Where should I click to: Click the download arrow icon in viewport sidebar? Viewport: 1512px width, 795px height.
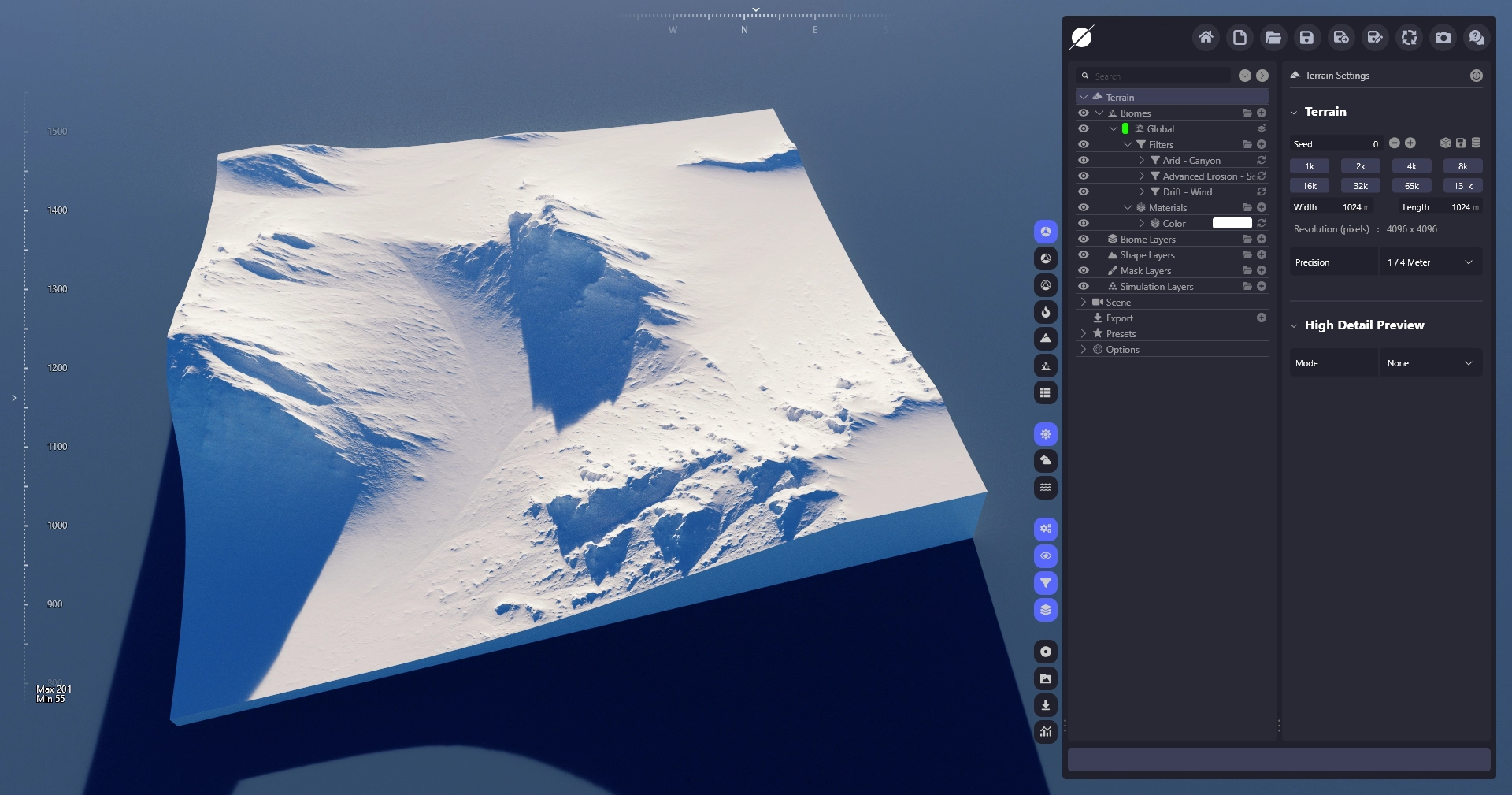(1046, 705)
